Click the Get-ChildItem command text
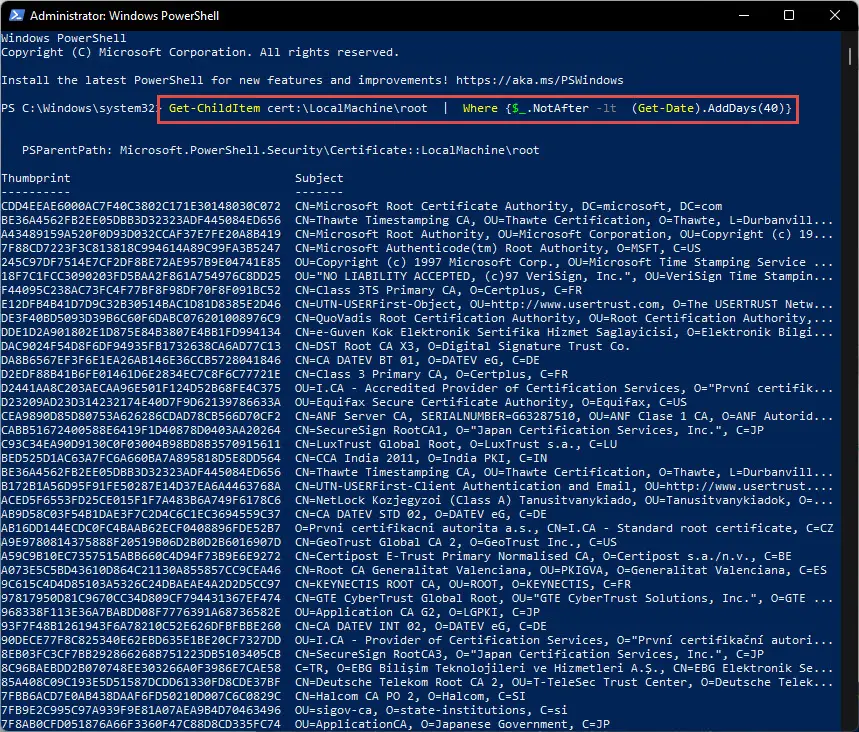 click(x=214, y=108)
